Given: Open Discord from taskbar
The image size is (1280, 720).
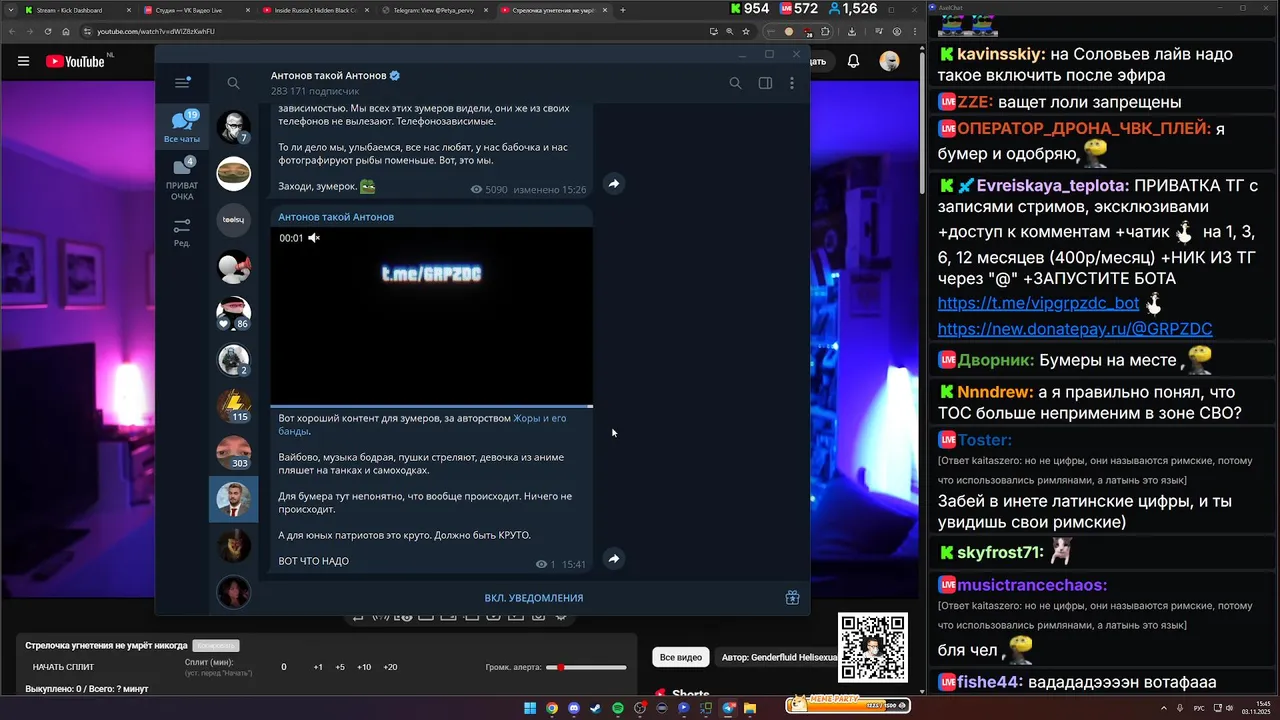Looking at the screenshot, I should click(x=573, y=708).
